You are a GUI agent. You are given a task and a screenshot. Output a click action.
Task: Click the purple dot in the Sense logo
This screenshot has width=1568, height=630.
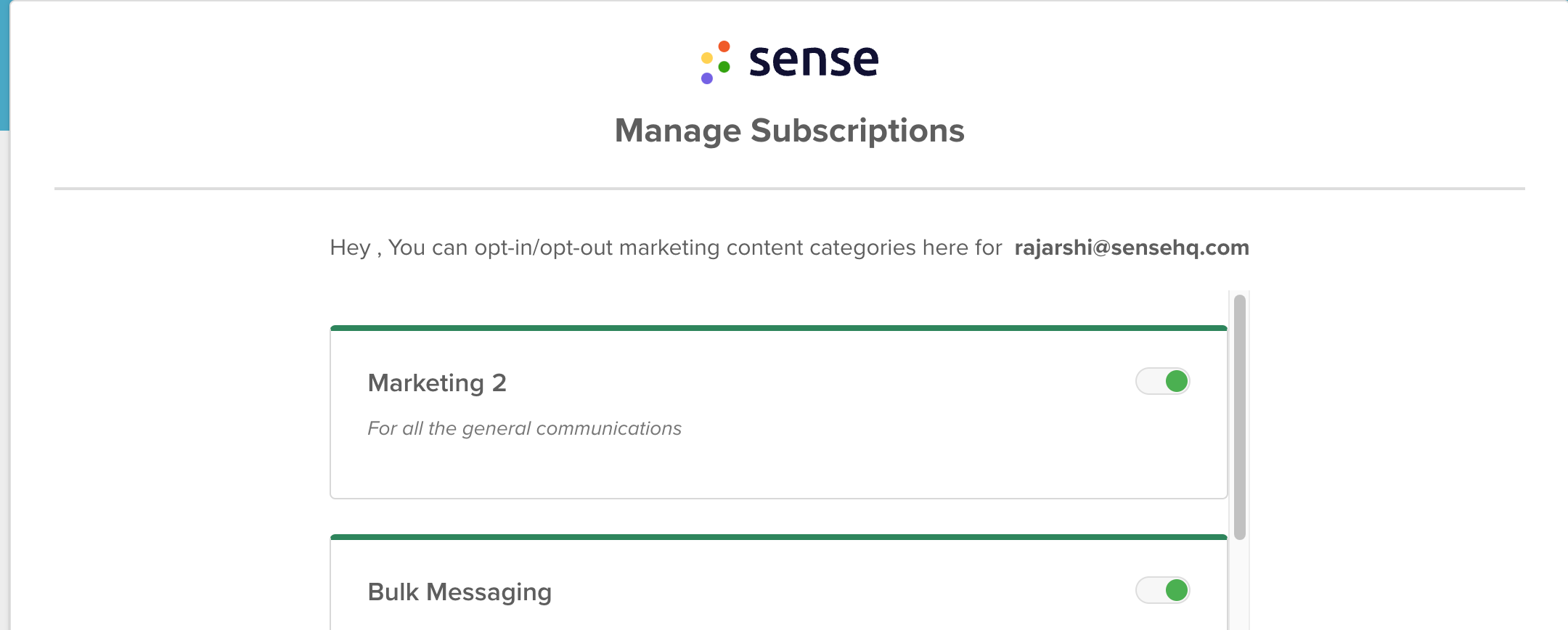(707, 78)
